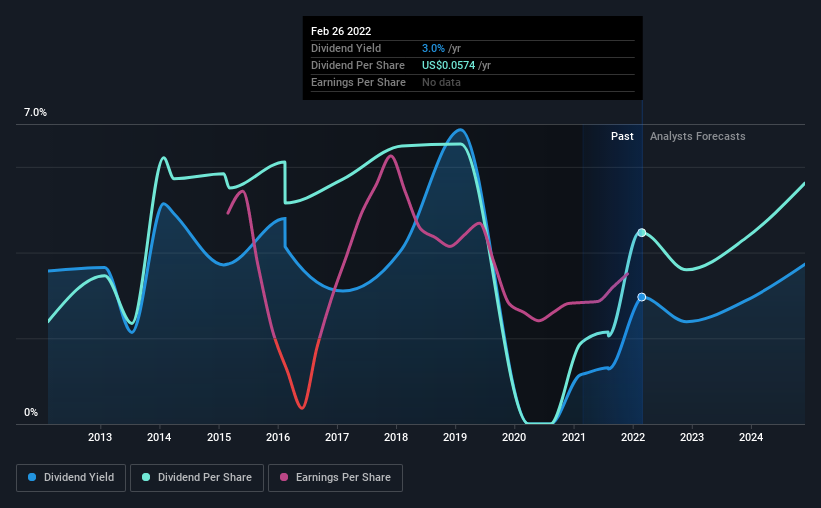Toggle the Dividend Per Share legend button
Viewport: 821px width, 508px height.
(x=197, y=478)
